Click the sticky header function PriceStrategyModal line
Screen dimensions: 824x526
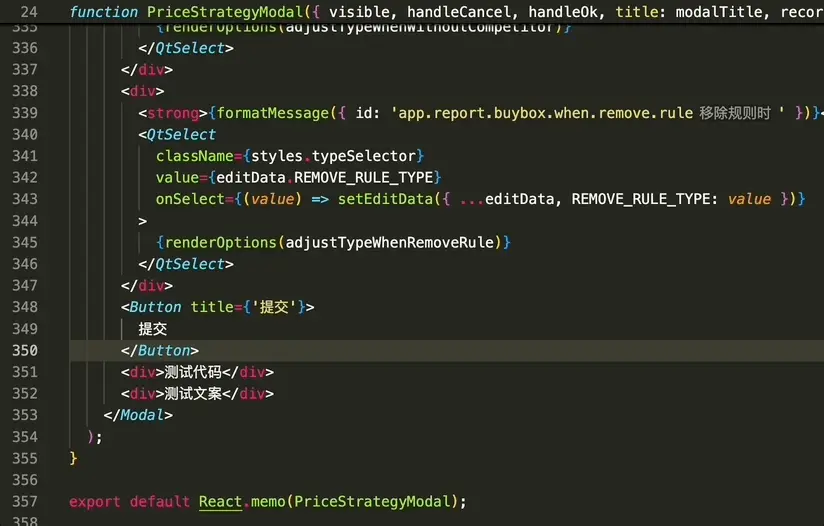[x=412, y=12]
